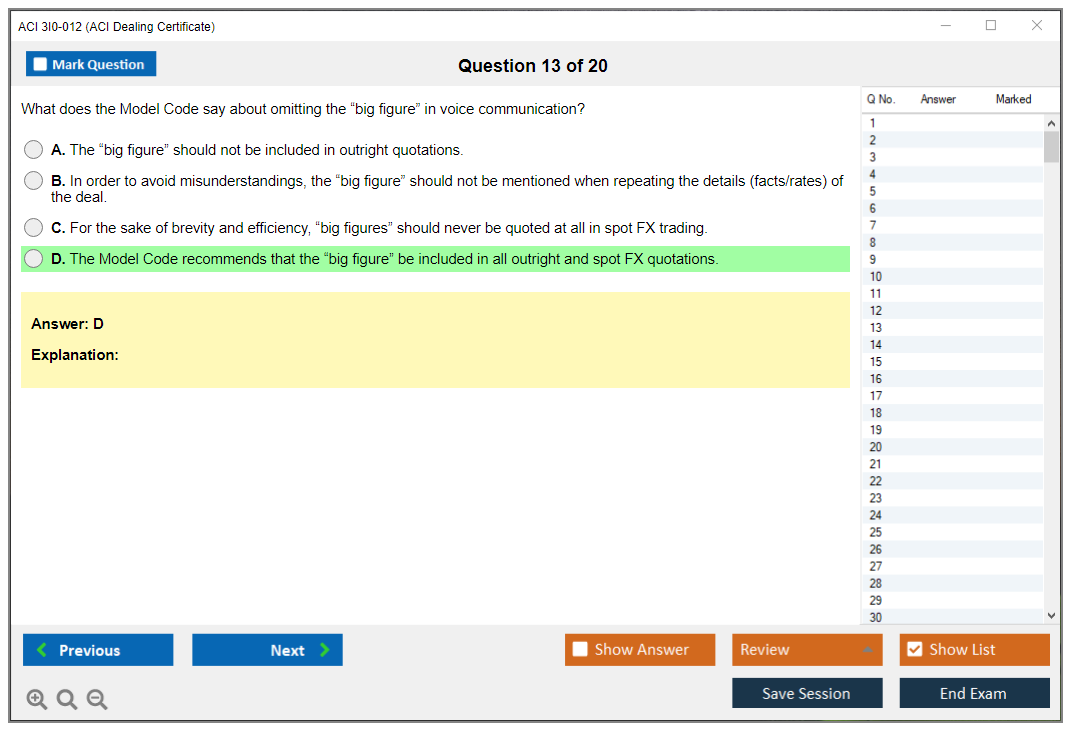Click the End Exam button
Viewport: 1075px width, 735px height.
(974, 693)
